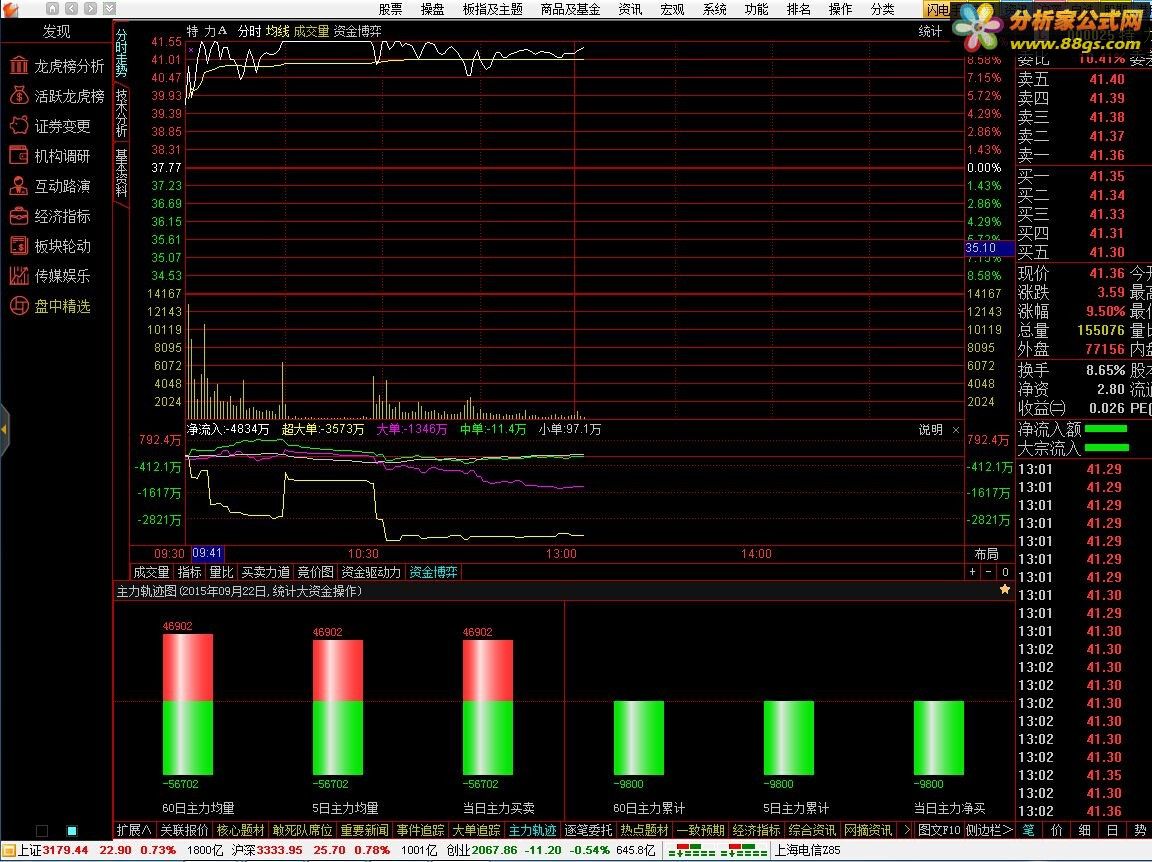Click the sidebar collapse arrow on left edge

tap(4, 429)
